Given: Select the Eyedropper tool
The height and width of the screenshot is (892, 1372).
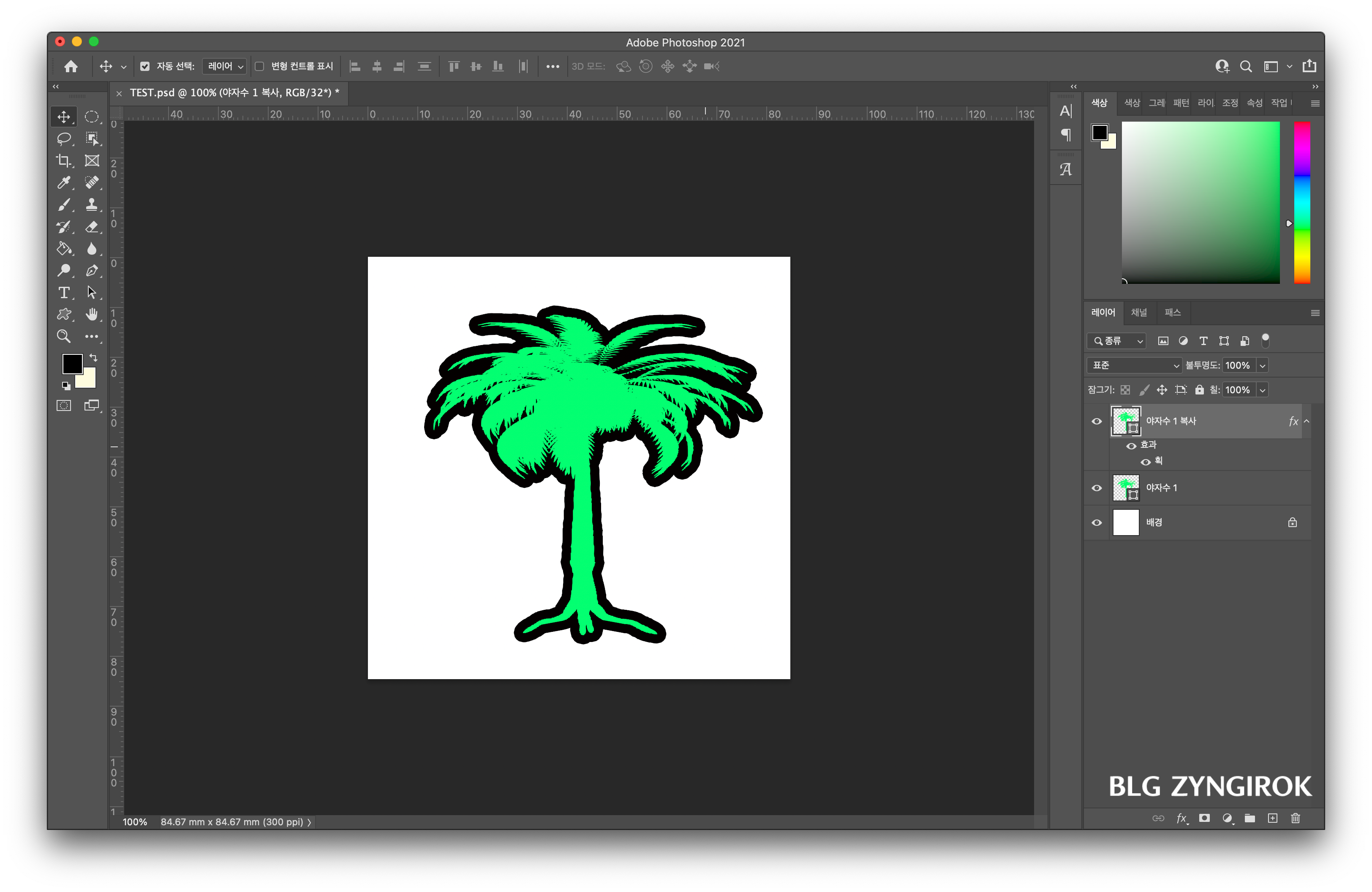Looking at the screenshot, I should point(63,182).
